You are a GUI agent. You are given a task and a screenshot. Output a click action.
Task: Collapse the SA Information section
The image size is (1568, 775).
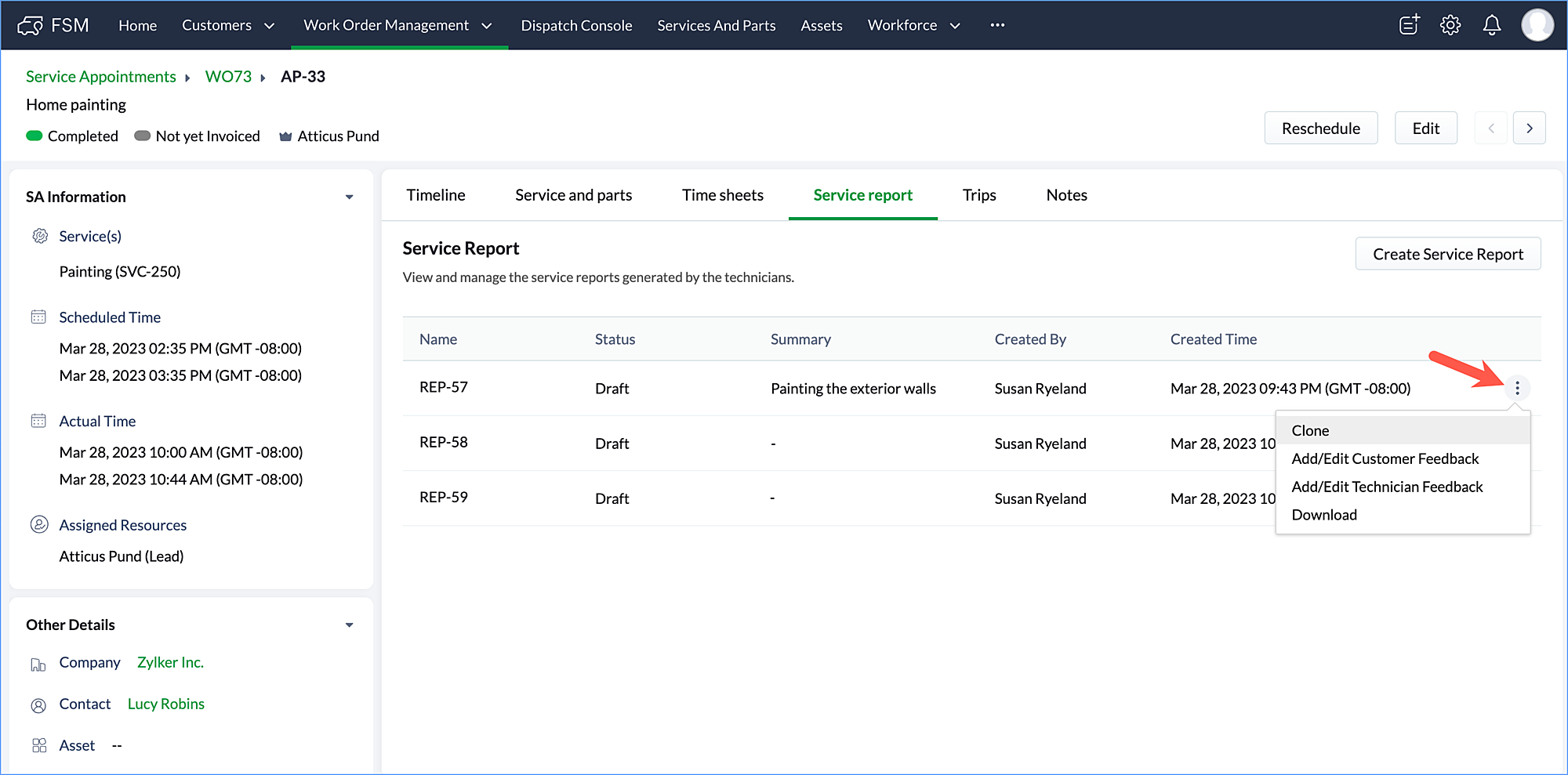[x=350, y=197]
